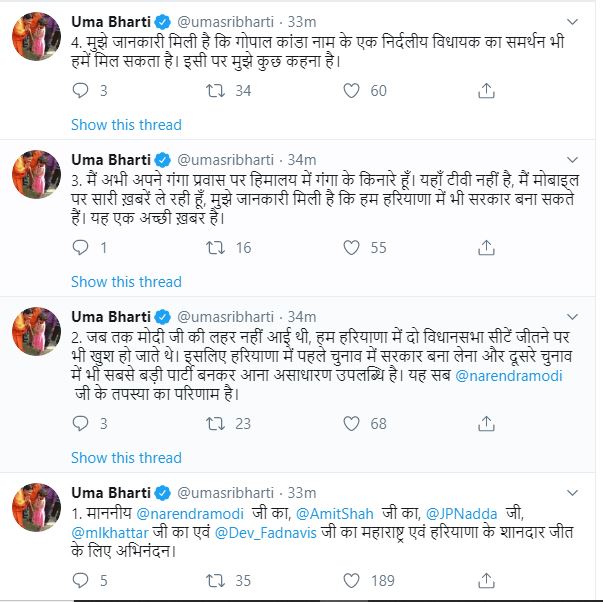603x602 pixels.
Task: Expand the chevron menu on tweet 3
Action: [x=573, y=160]
